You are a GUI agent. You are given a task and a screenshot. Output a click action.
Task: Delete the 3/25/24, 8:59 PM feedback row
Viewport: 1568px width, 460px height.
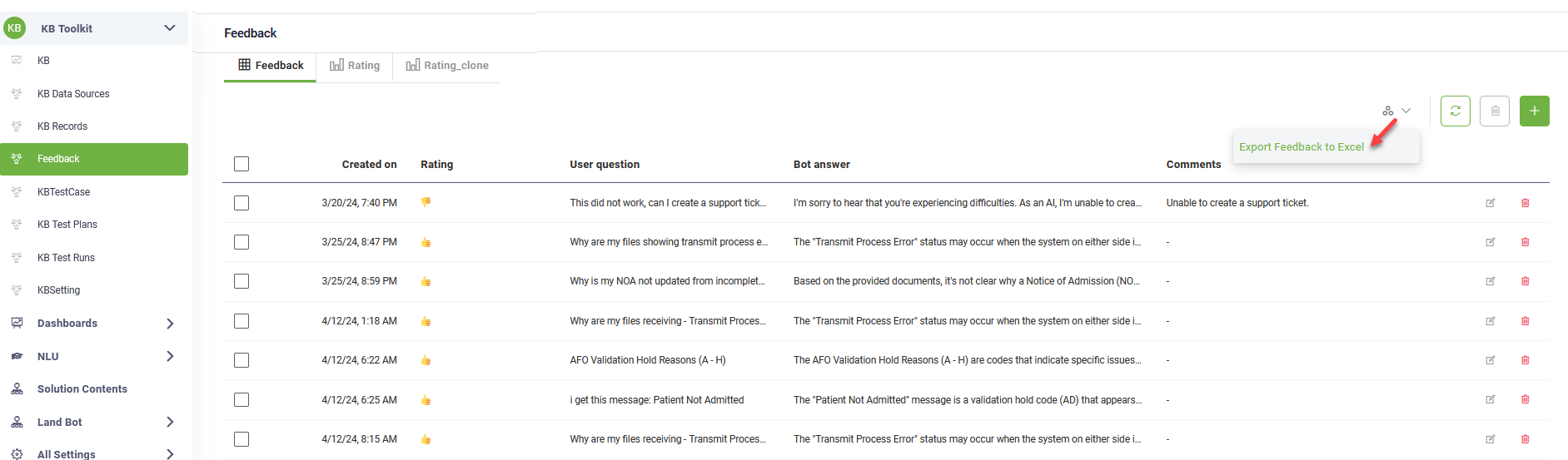pyautogui.click(x=1526, y=281)
